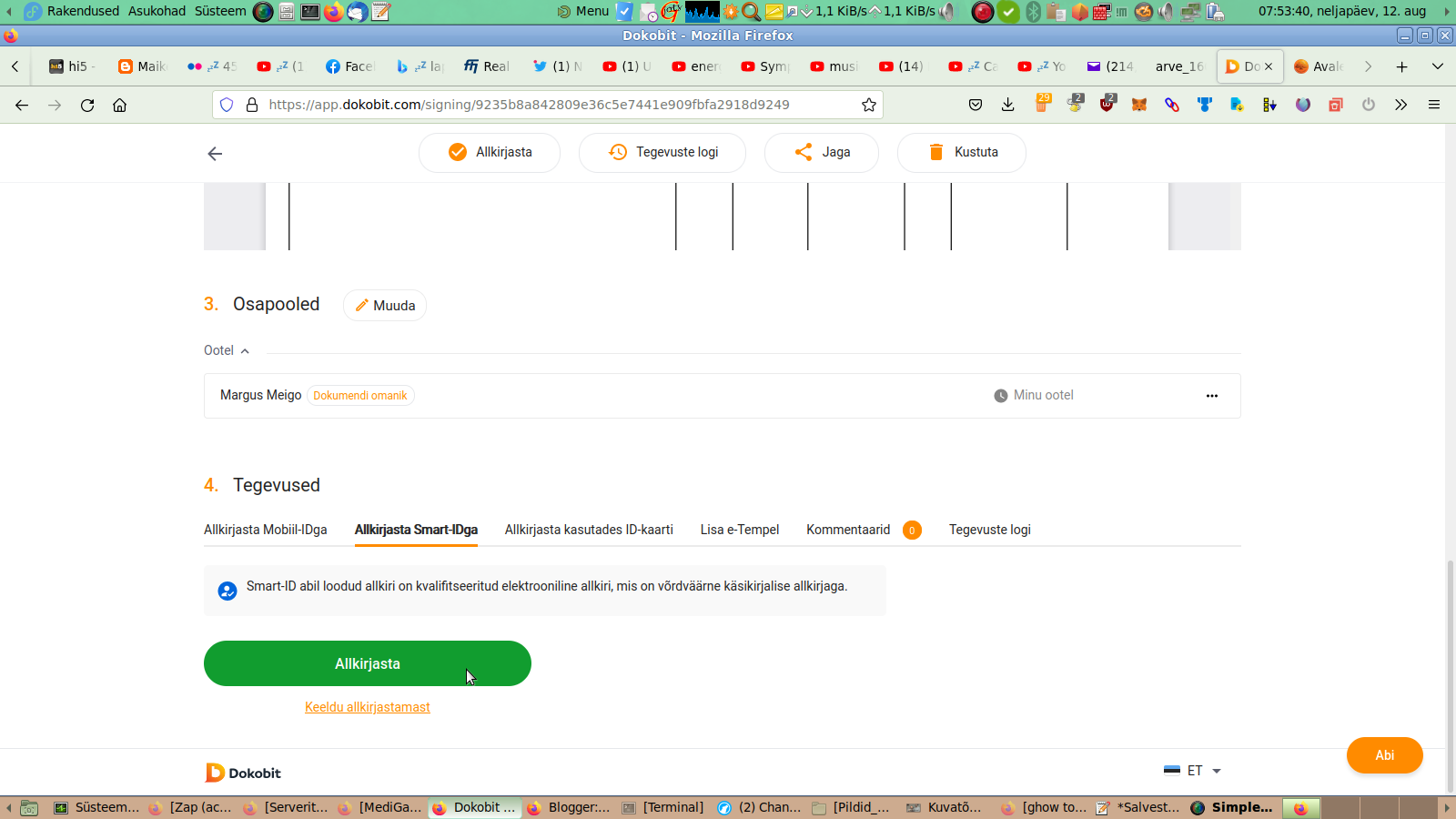Switch to the (14) YouTube tab

point(902,66)
